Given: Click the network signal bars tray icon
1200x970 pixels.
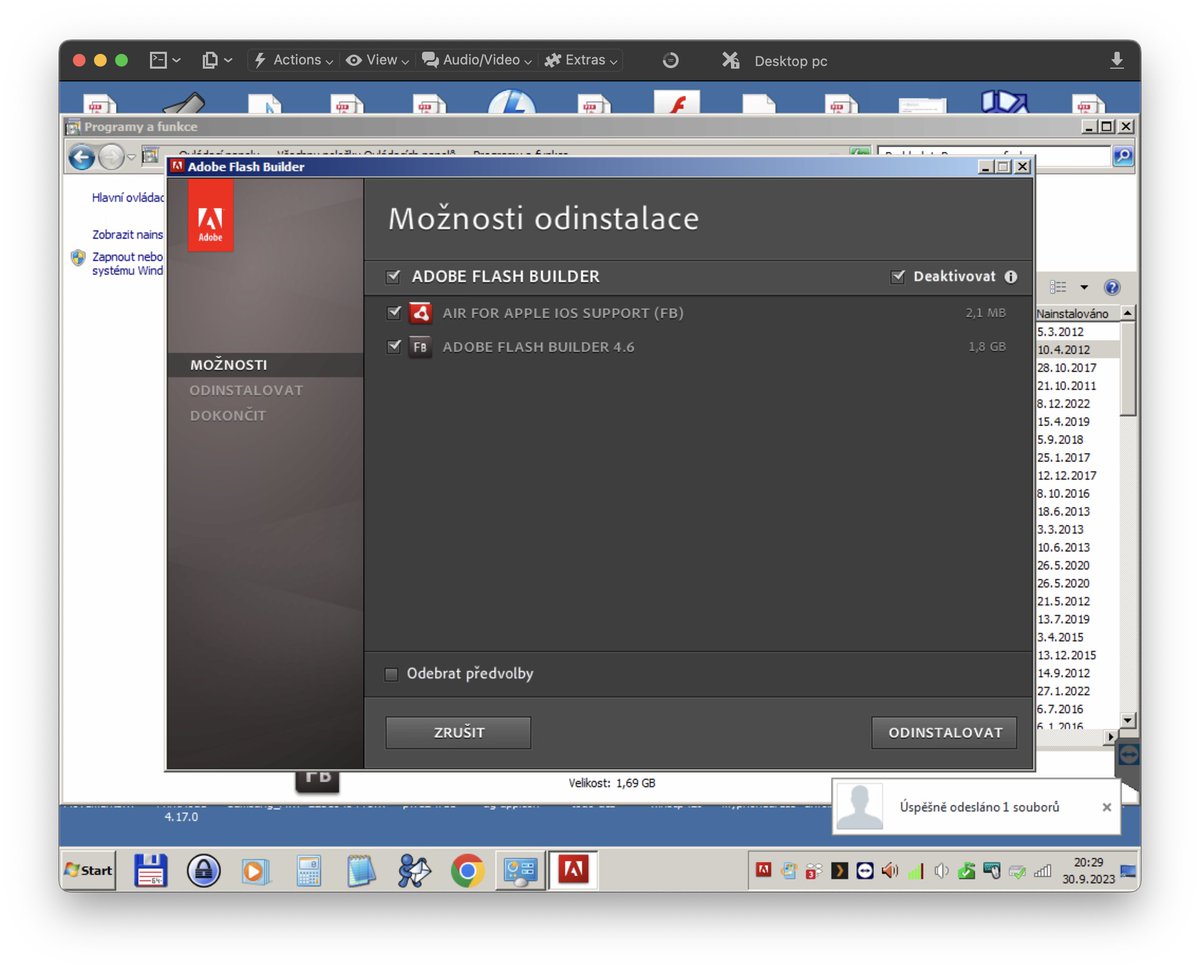Looking at the screenshot, I should click(1043, 871).
